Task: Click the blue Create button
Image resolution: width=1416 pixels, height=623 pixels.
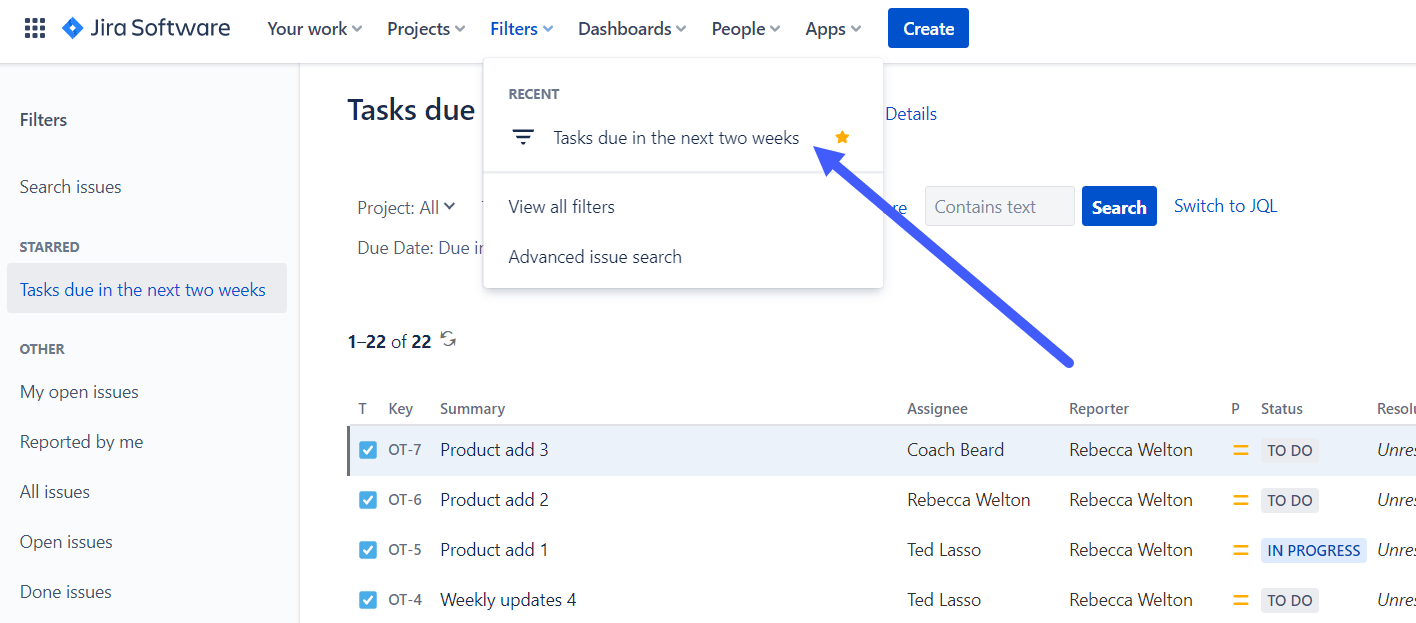Action: coord(928,28)
